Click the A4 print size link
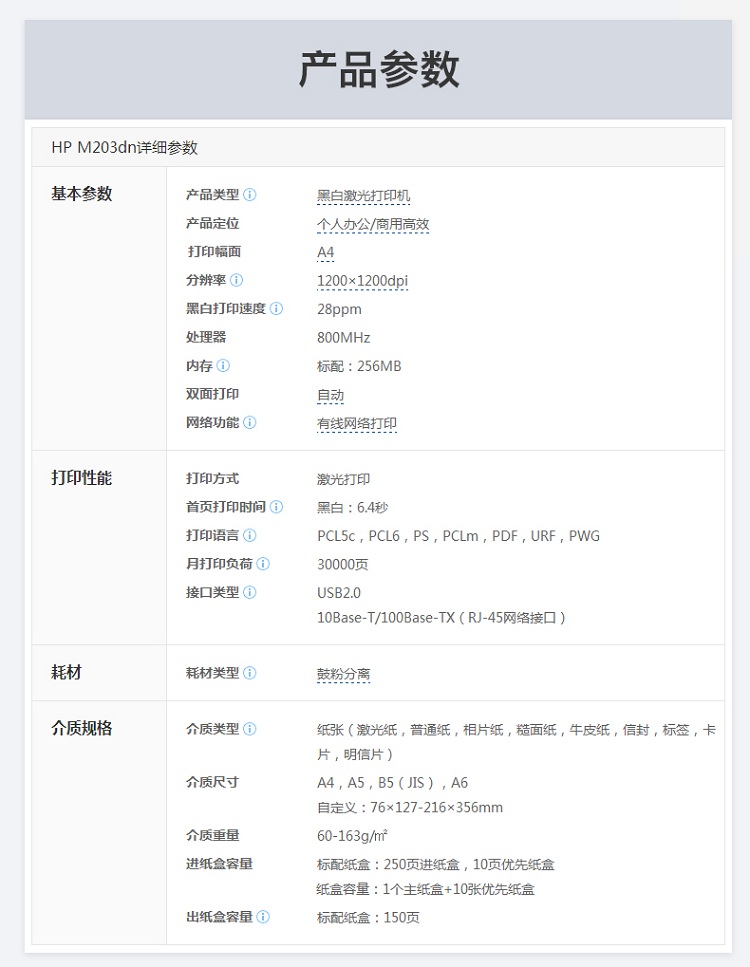Image resolution: width=750 pixels, height=967 pixels. (x=326, y=253)
